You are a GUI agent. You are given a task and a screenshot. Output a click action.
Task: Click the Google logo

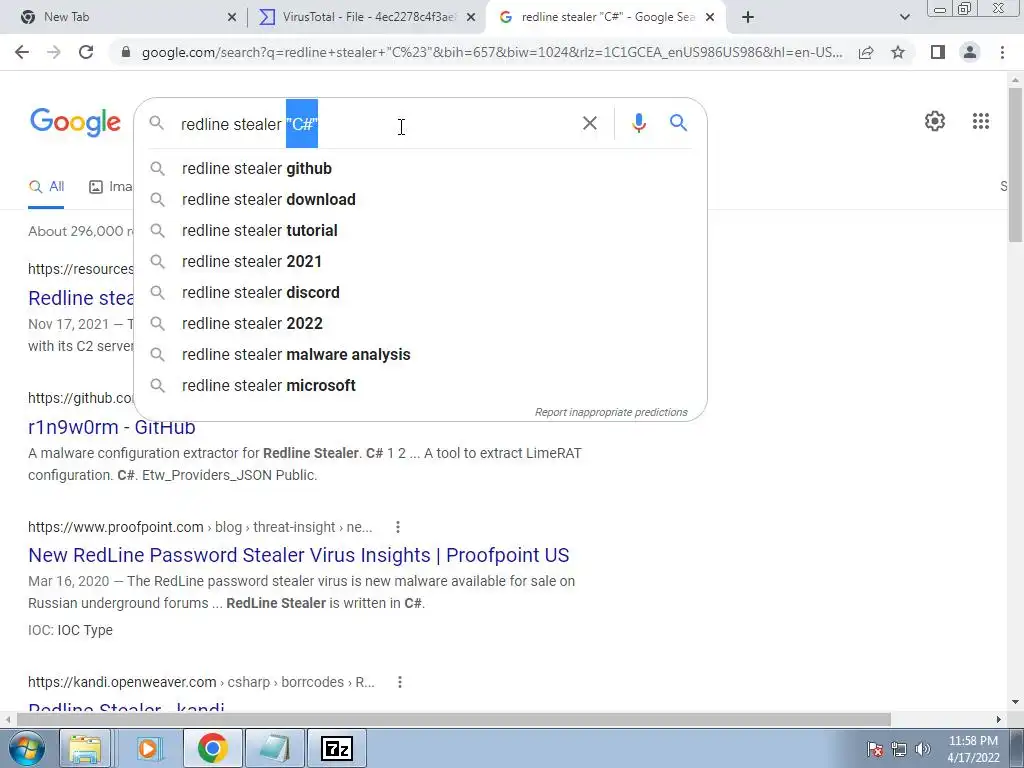[75, 123]
